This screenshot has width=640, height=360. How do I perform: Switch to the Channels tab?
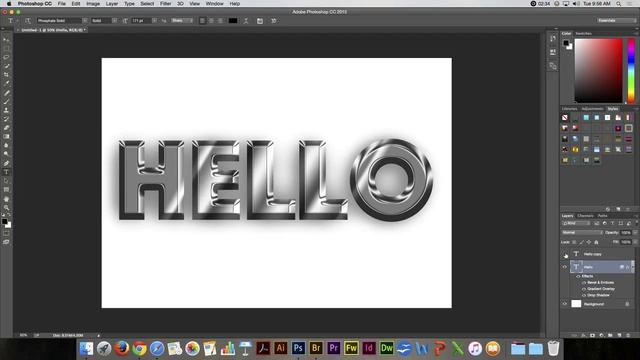pos(585,216)
